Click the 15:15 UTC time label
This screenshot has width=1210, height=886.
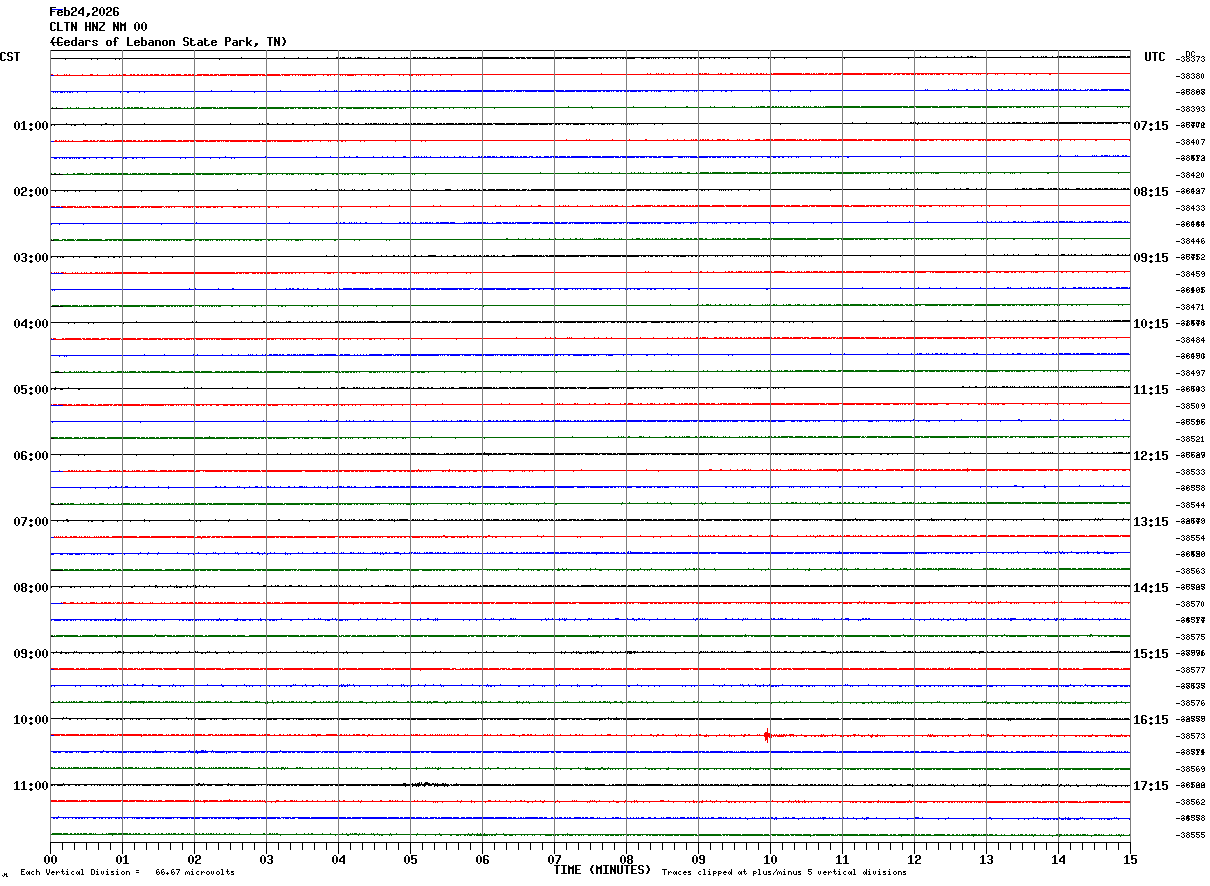click(x=1151, y=654)
